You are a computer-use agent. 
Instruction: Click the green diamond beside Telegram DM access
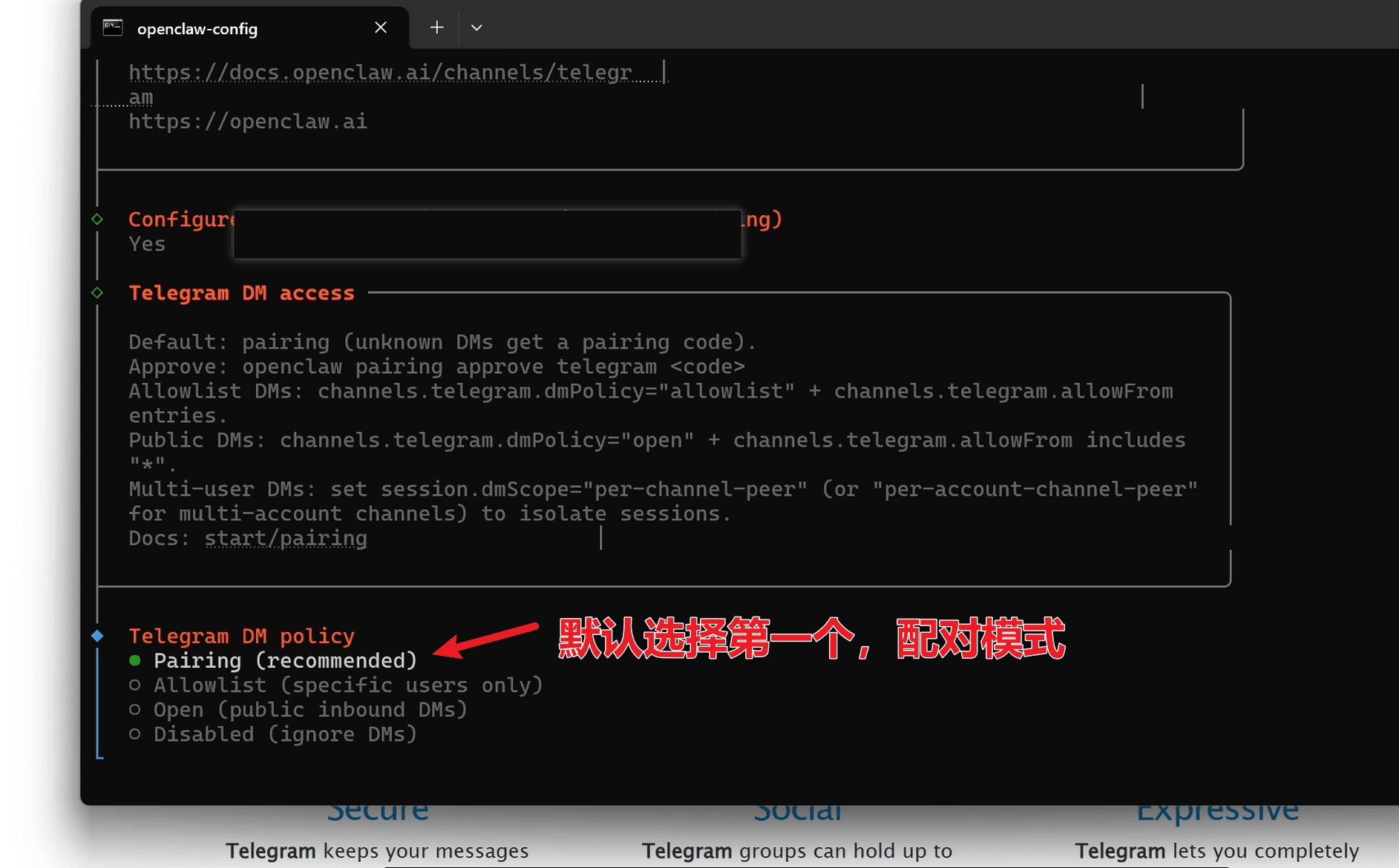[x=97, y=292]
